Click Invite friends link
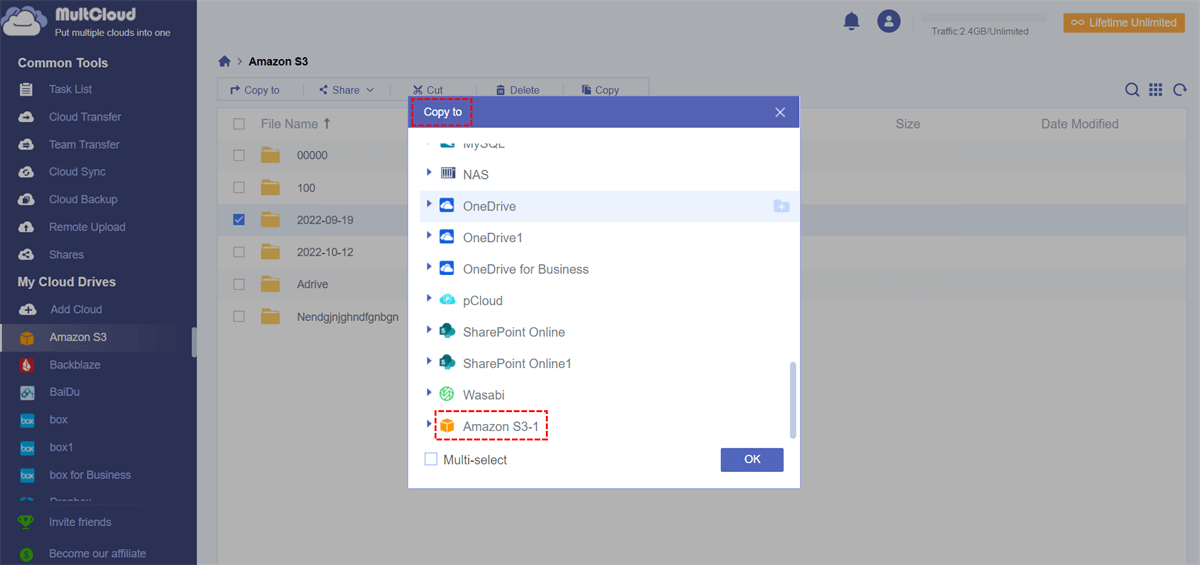The image size is (1200, 565). (x=80, y=522)
